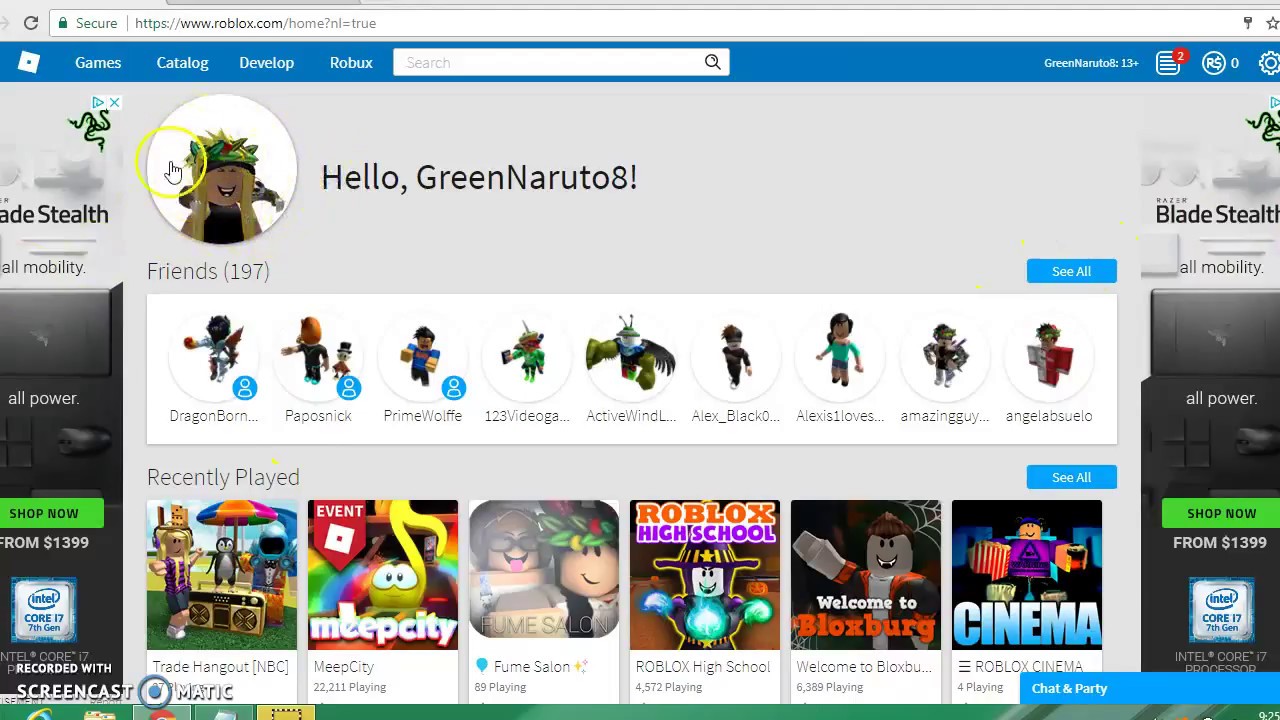This screenshot has width=1280, height=720.
Task: Click the Friends (197) heading
Action: point(208,271)
